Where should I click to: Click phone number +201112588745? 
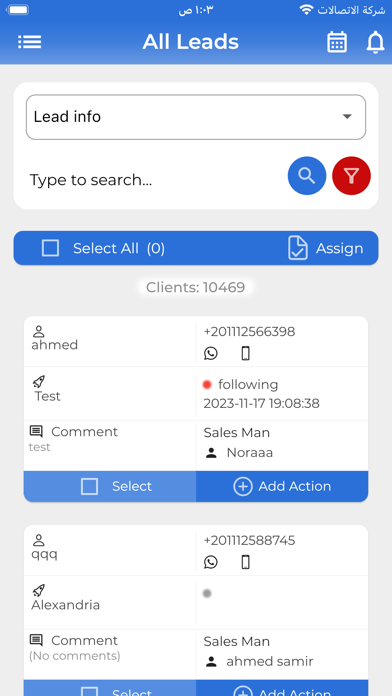(249, 540)
